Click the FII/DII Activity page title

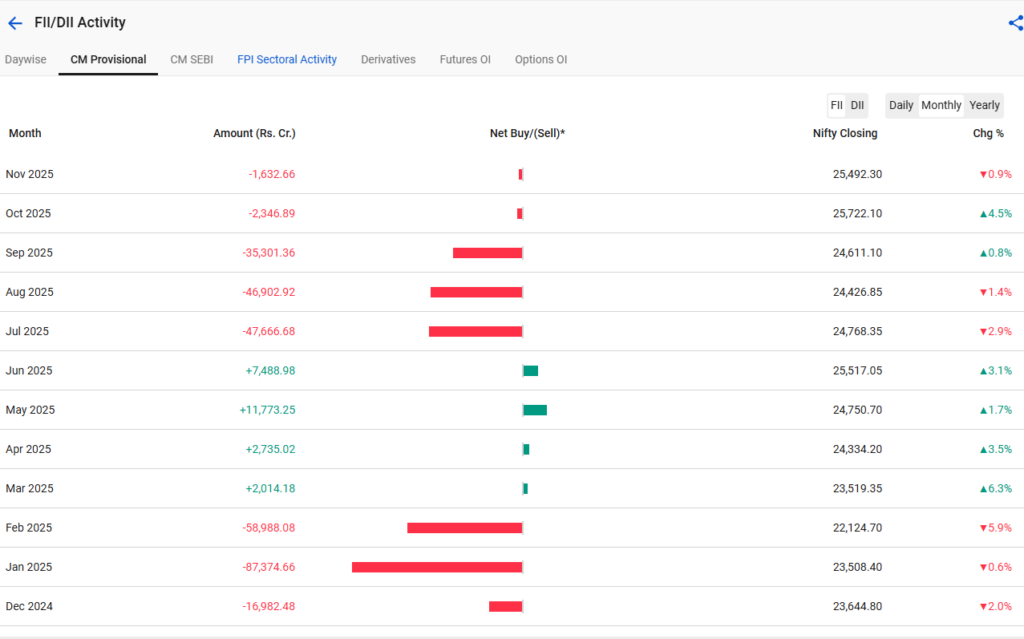pos(80,23)
